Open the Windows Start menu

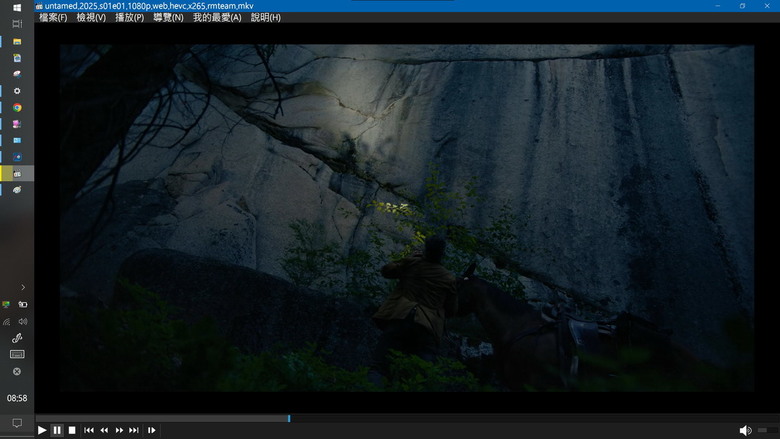[x=17, y=7]
